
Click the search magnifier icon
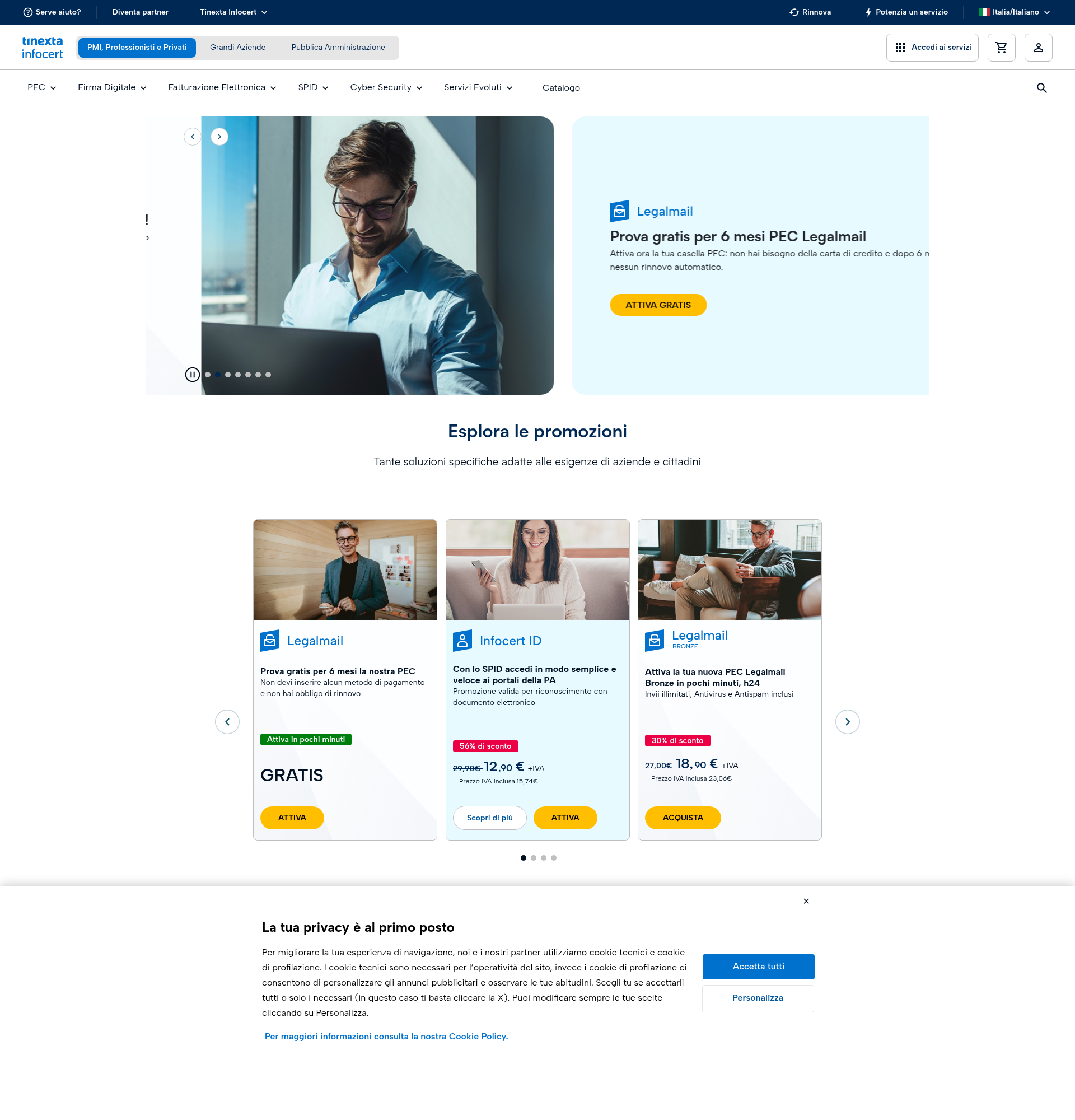[1041, 88]
